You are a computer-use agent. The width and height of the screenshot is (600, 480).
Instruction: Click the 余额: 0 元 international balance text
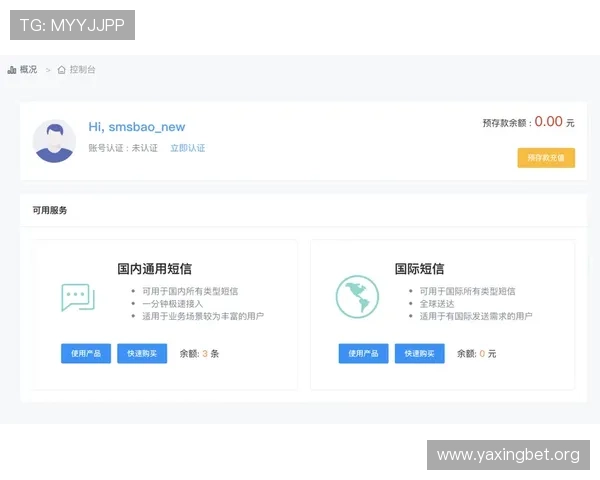tap(476, 354)
